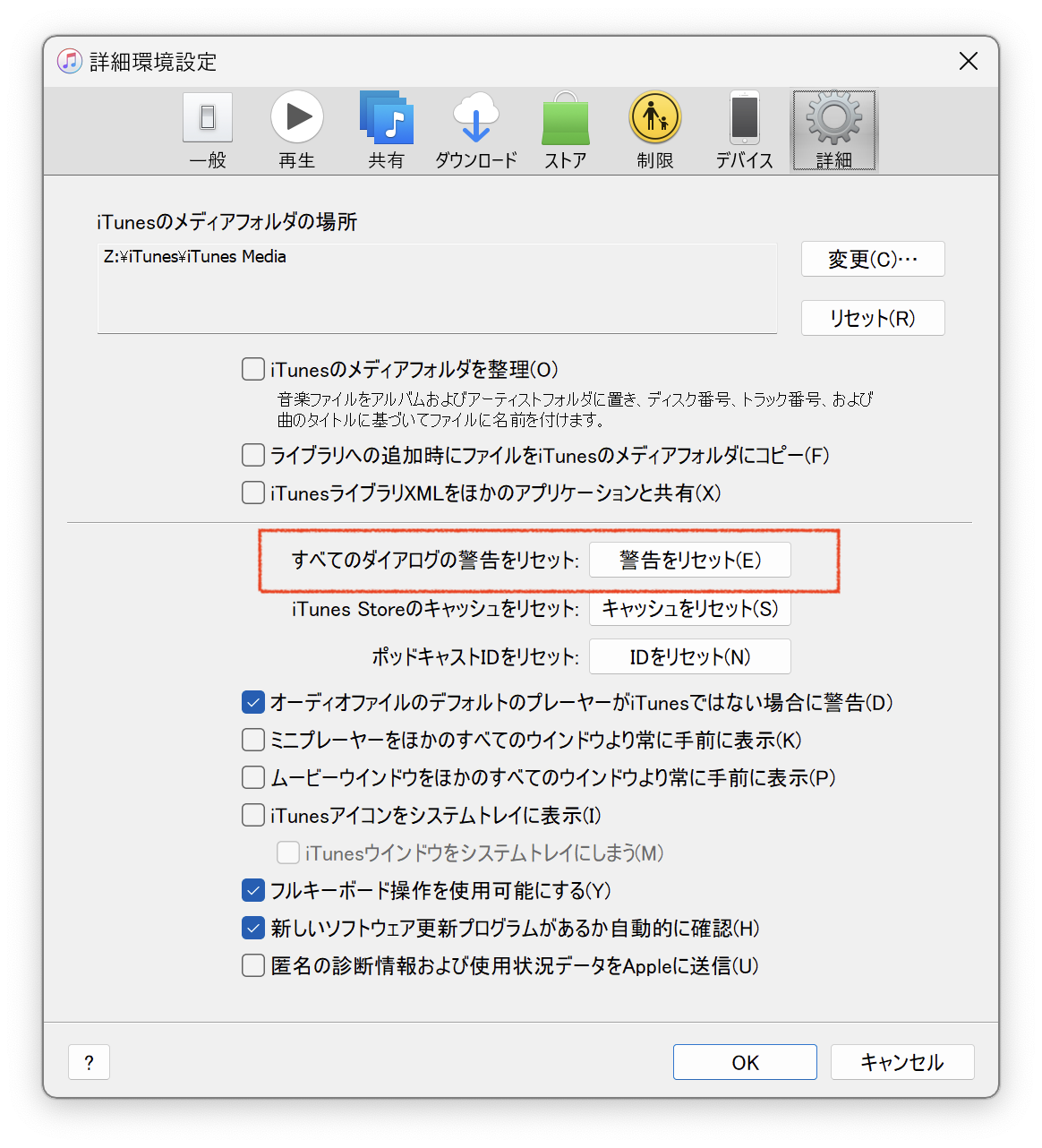Screen dimensions: 1042x1148
Task: Select the 詳細 (Advanced) gear icon
Action: coord(834,131)
